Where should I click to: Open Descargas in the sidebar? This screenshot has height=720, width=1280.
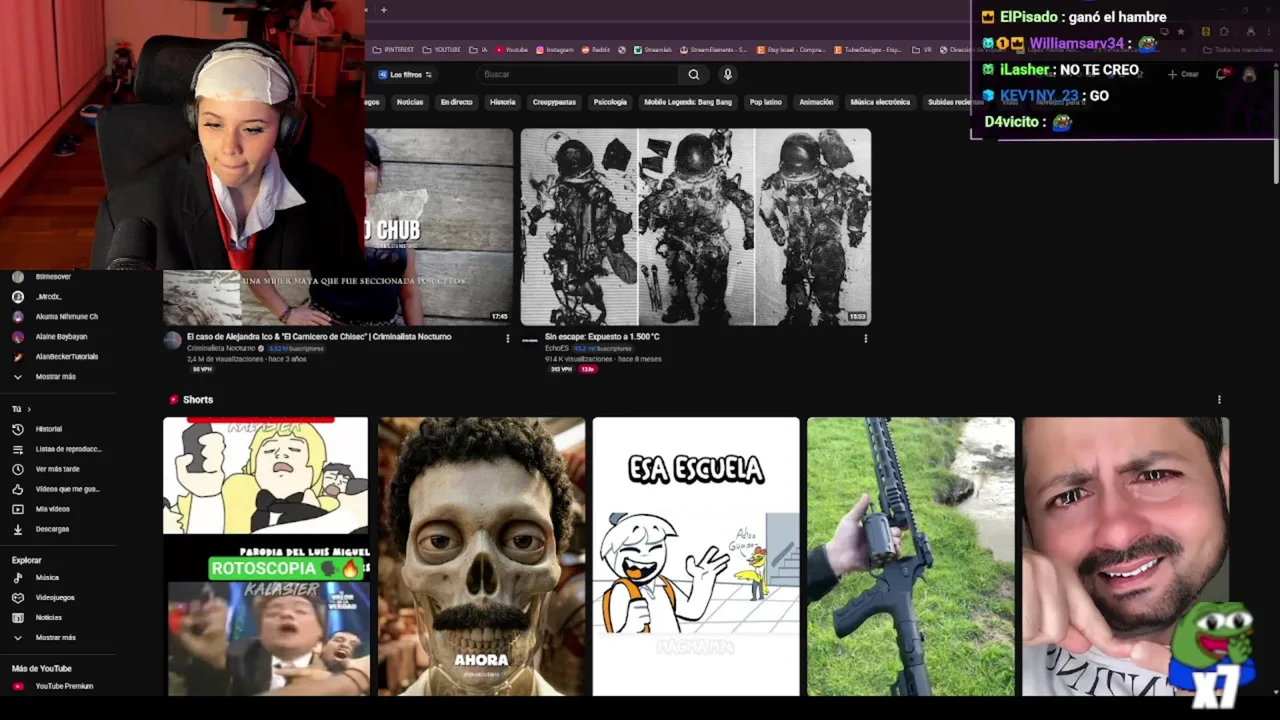[x=42, y=529]
